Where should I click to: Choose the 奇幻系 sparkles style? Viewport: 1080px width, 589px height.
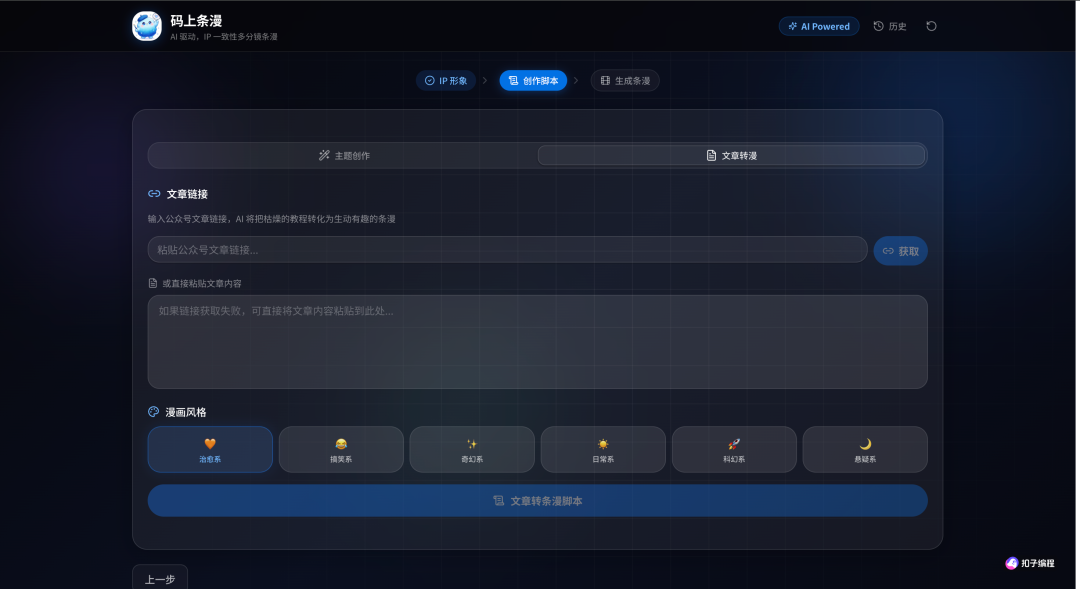pos(472,449)
